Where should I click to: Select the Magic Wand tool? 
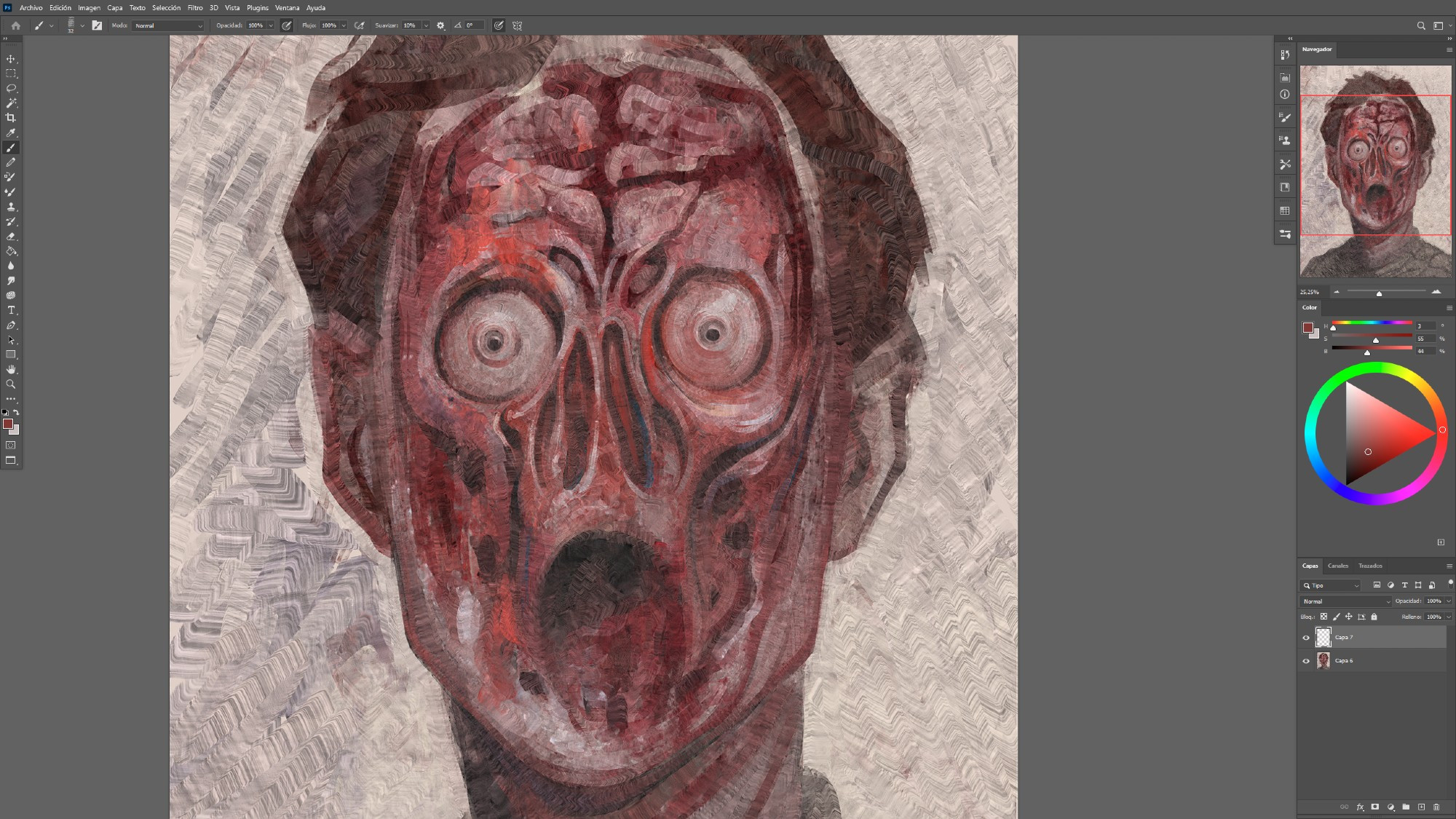11,103
